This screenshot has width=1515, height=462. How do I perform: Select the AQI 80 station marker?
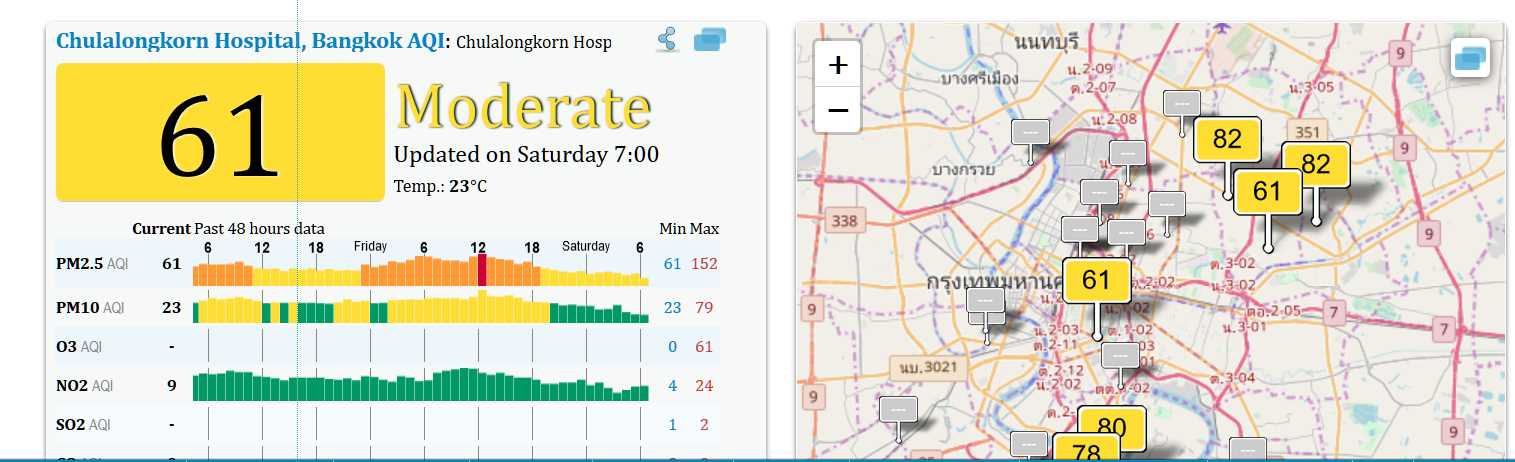(x=1111, y=426)
